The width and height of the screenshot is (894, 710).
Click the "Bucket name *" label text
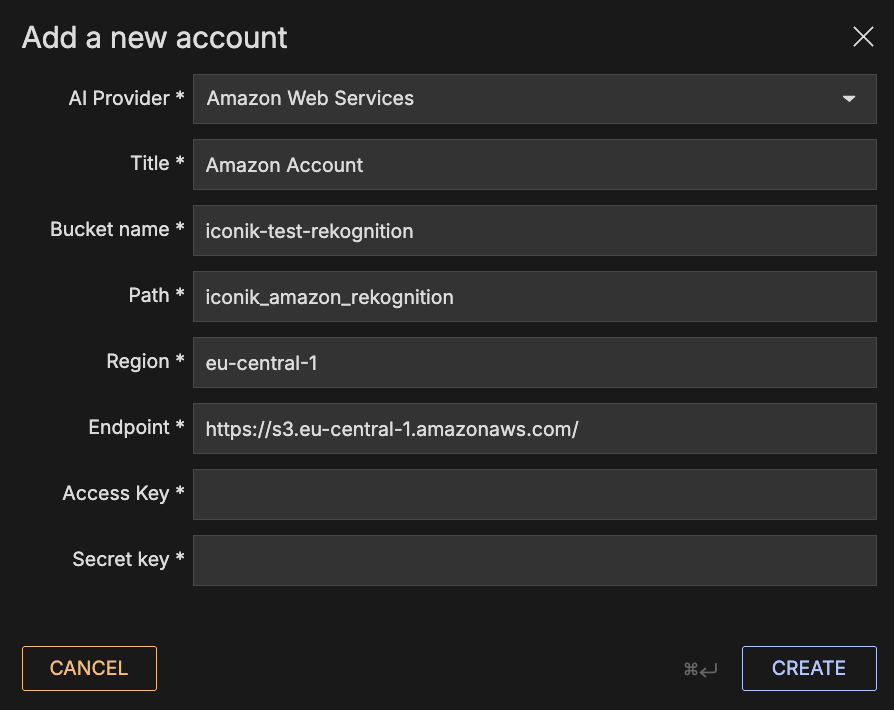[x=117, y=230]
